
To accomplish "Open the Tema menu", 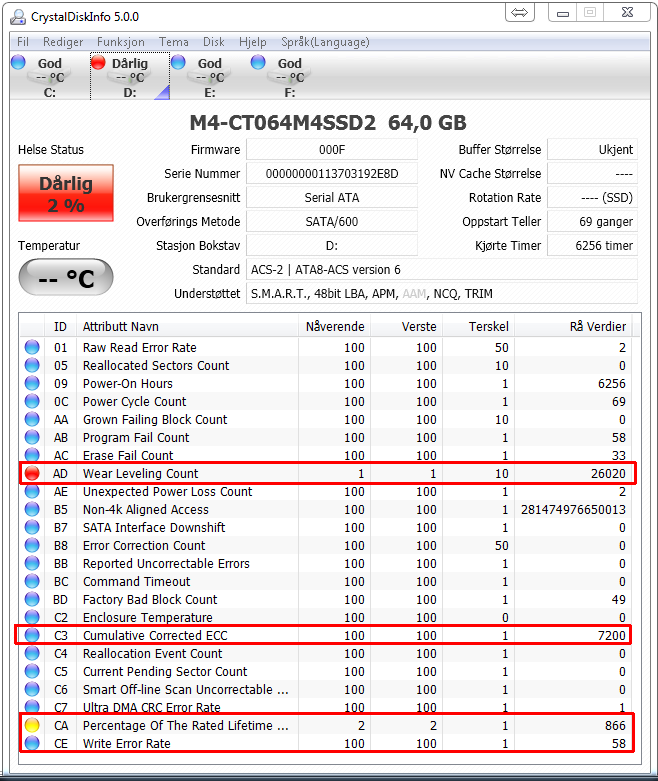I will 173,42.
